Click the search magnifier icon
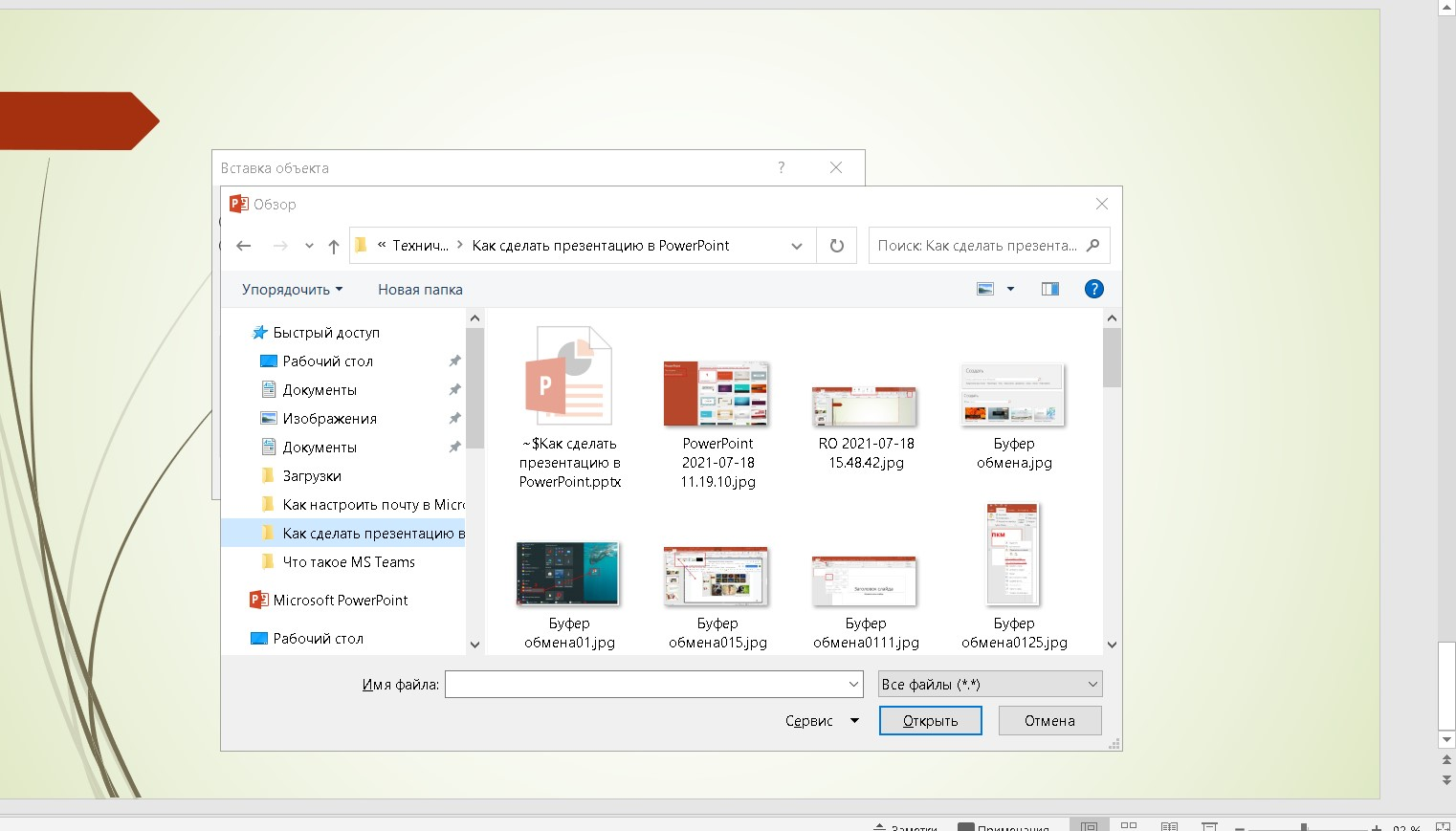Screen dimensions: 1456x831 point(1093,246)
